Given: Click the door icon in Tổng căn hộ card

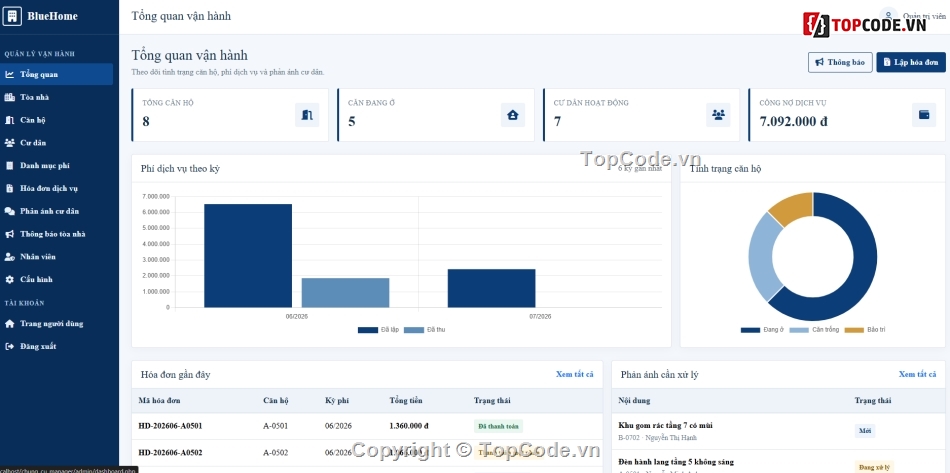Looking at the screenshot, I should pyautogui.click(x=307, y=115).
